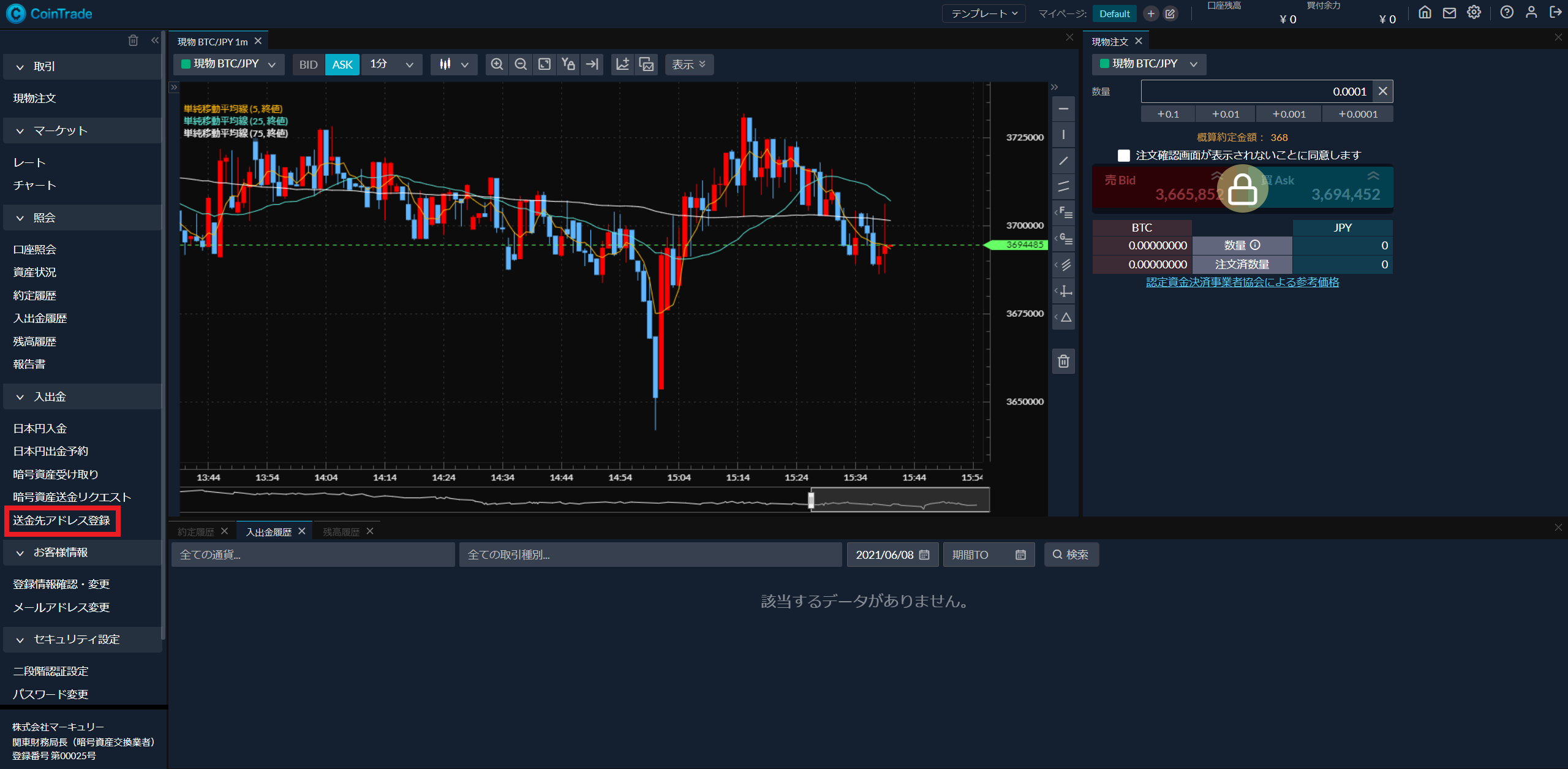Open 認定資金決済事業者協会による参考価格 link
Screen dimensions: 1568x769
pyautogui.click(x=1242, y=282)
